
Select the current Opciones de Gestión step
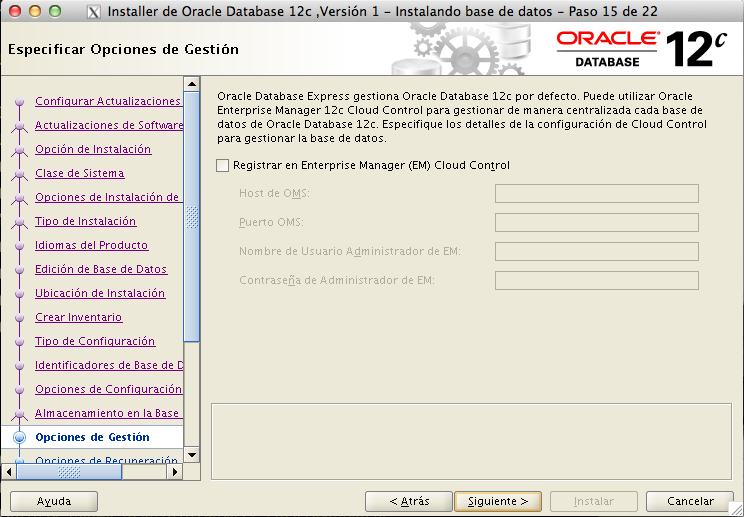coord(93,437)
